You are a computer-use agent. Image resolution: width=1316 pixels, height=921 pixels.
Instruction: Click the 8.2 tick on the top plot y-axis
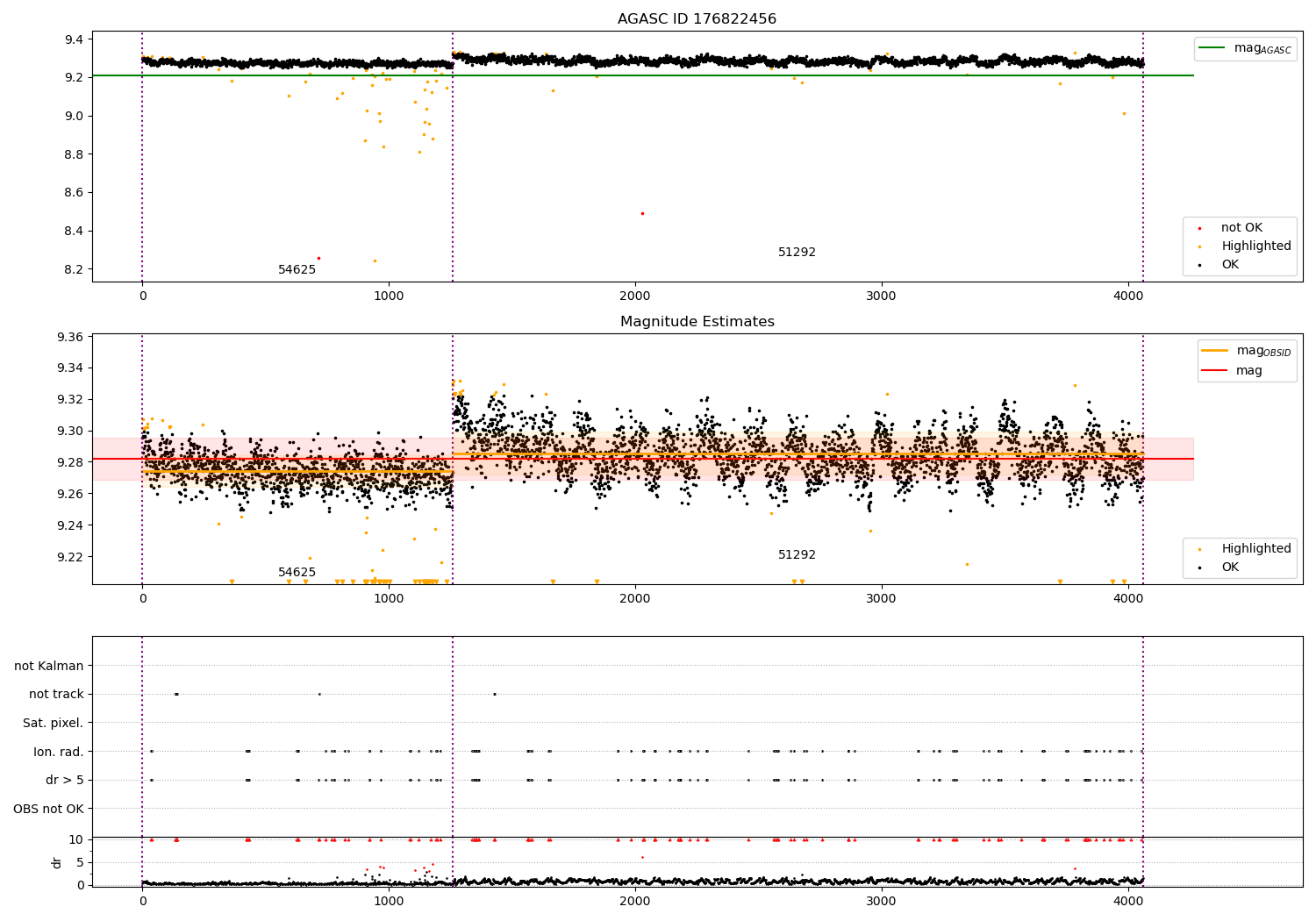click(74, 269)
